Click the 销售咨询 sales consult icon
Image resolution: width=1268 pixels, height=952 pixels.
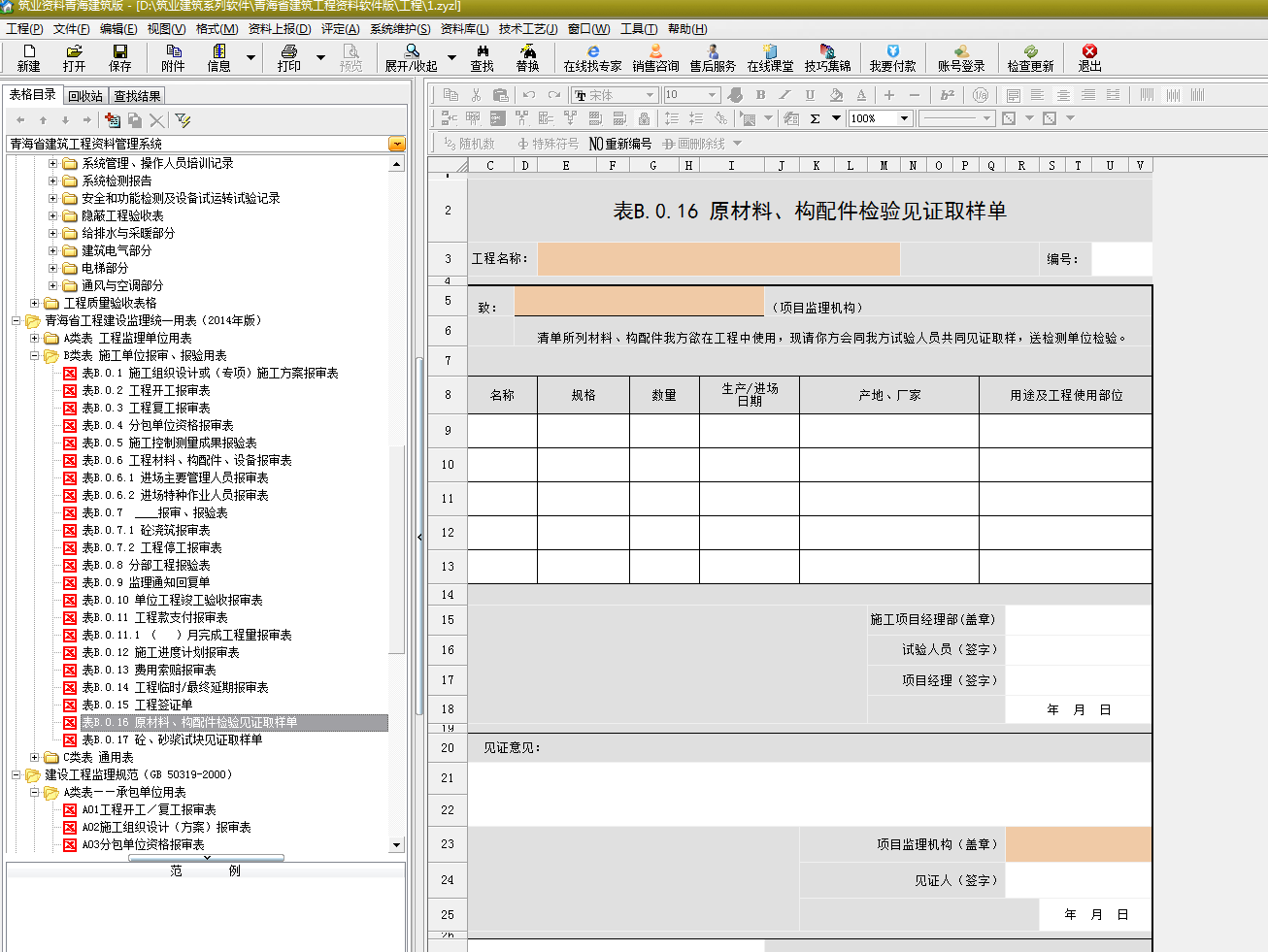655,58
